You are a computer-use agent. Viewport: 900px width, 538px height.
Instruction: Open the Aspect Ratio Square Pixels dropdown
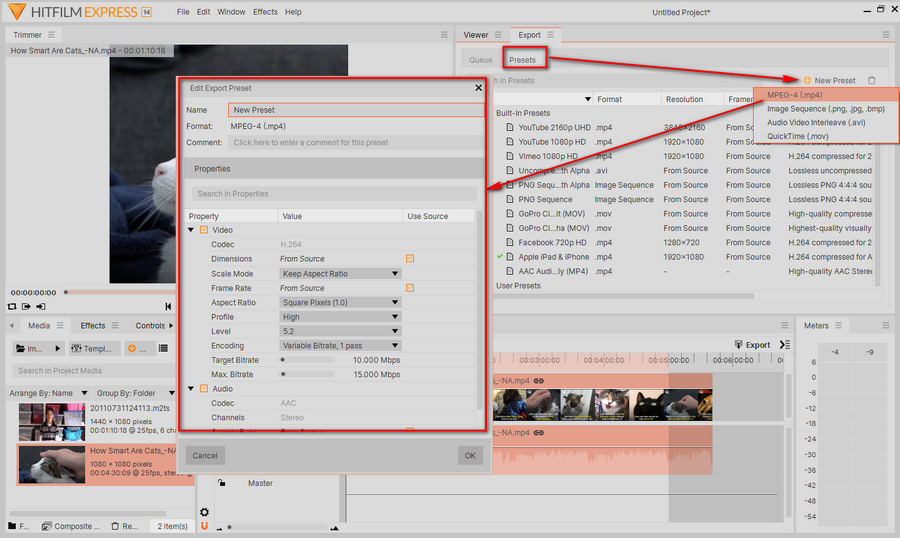click(340, 303)
